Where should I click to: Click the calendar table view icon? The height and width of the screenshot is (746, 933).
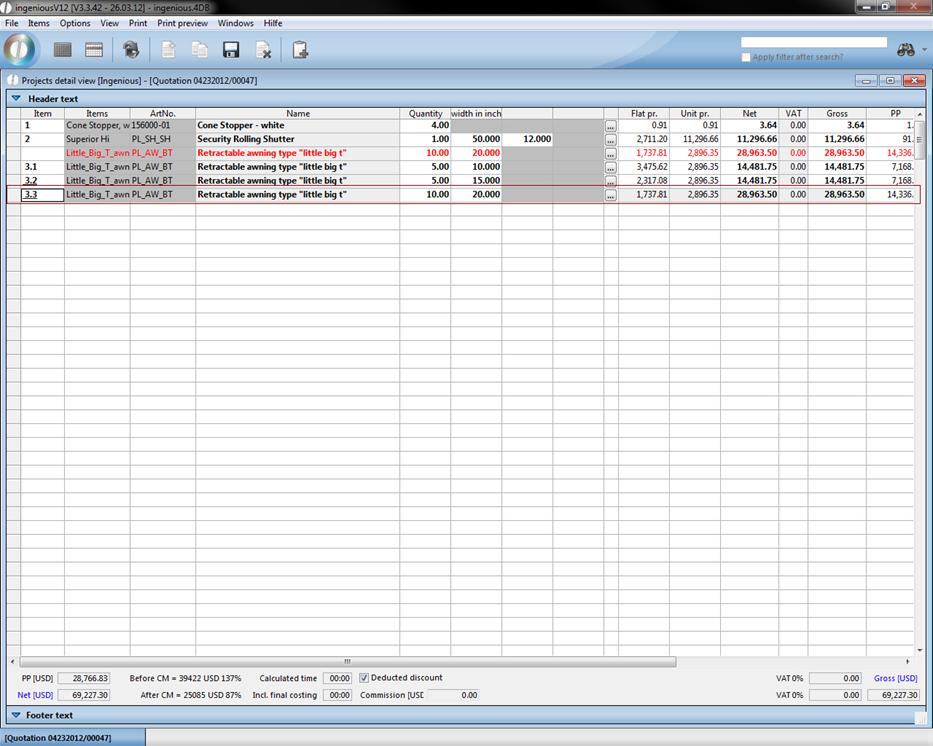tap(94, 50)
